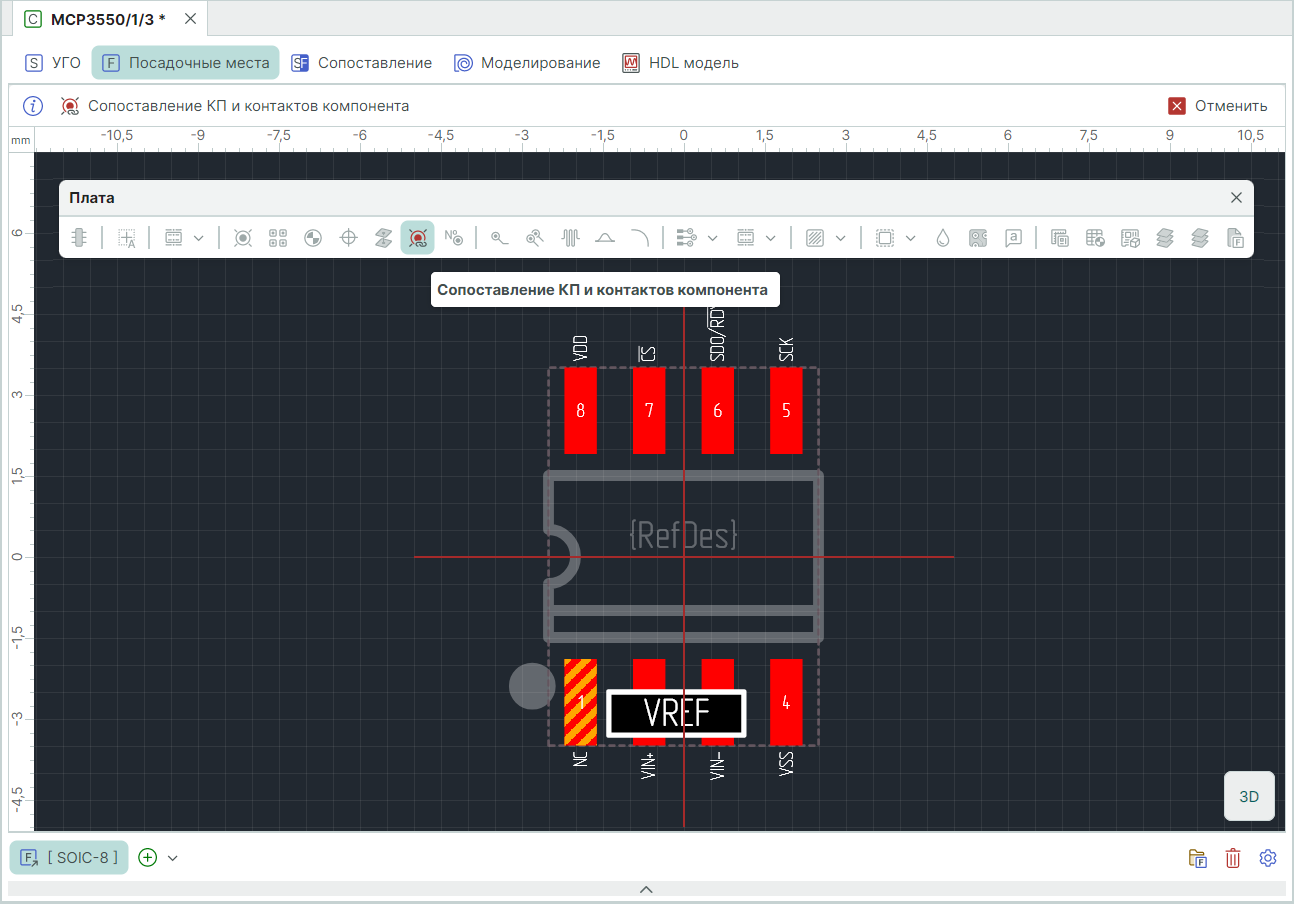This screenshot has width=1294, height=904.
Task: Click the red trash delete footprint icon
Action: (1233, 858)
